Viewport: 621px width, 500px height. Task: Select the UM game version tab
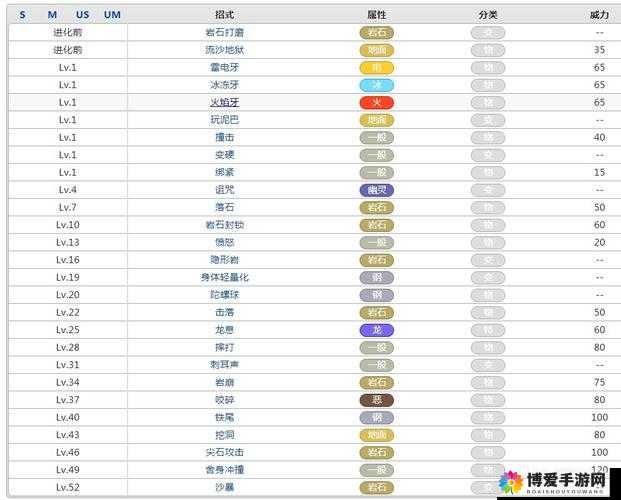click(112, 15)
